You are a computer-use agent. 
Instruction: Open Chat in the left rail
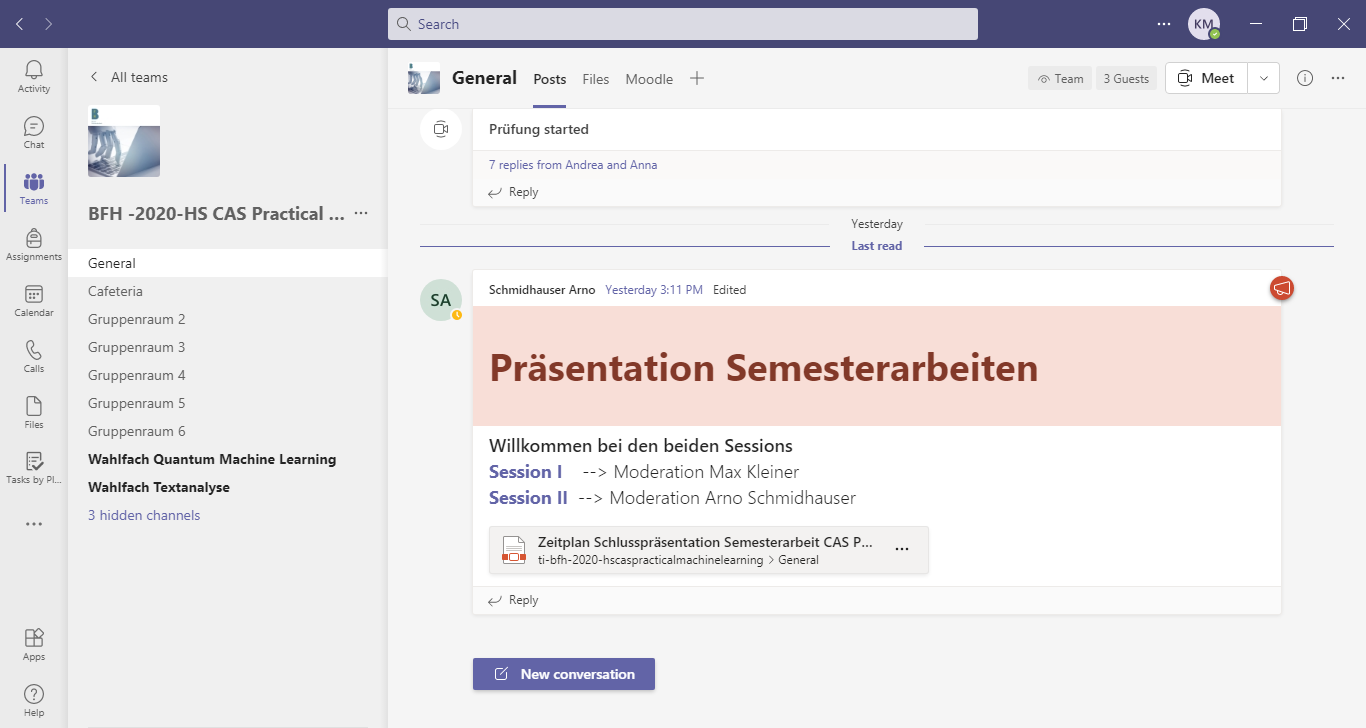(34, 132)
